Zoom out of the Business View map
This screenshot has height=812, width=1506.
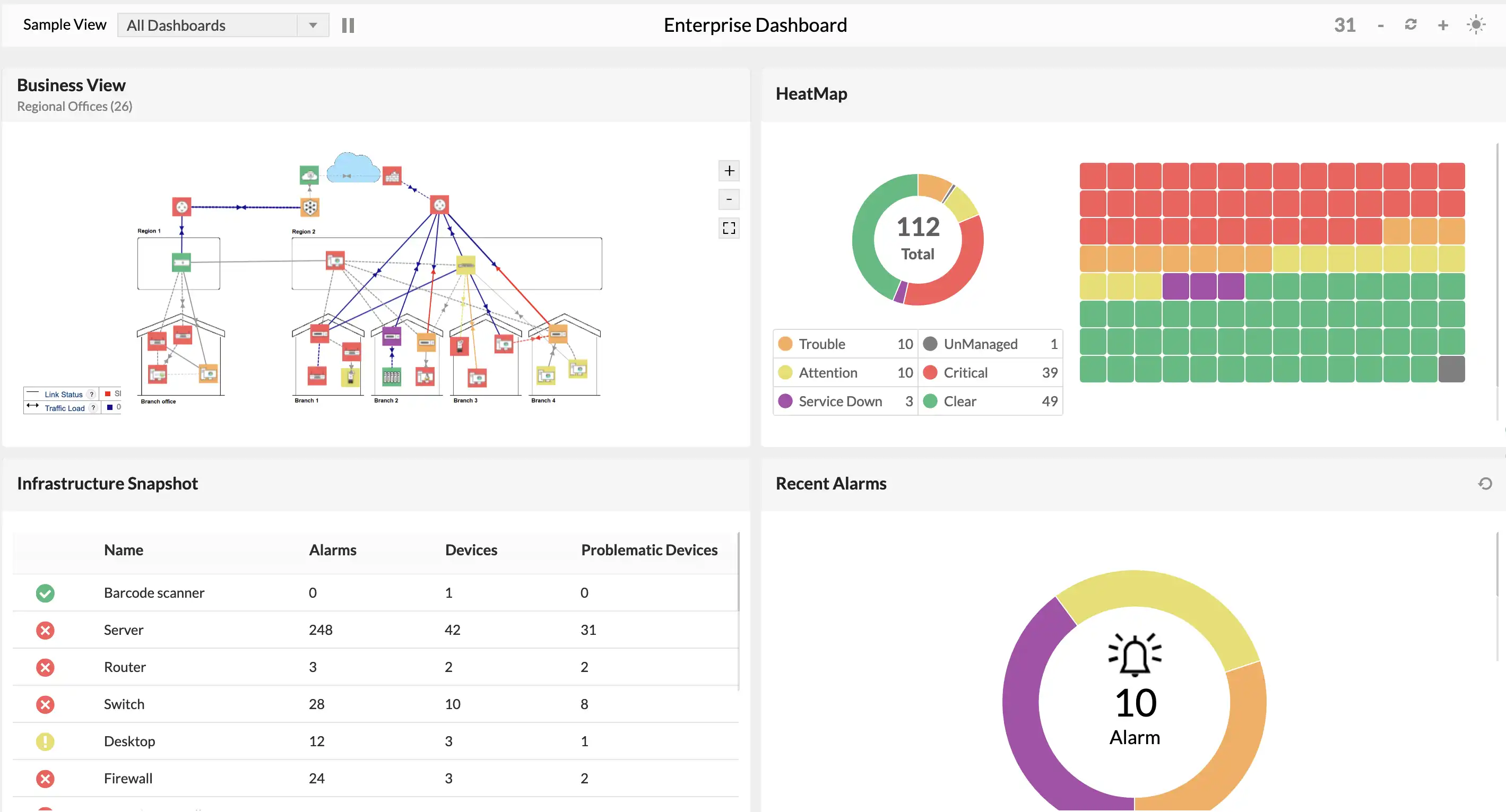coord(729,199)
